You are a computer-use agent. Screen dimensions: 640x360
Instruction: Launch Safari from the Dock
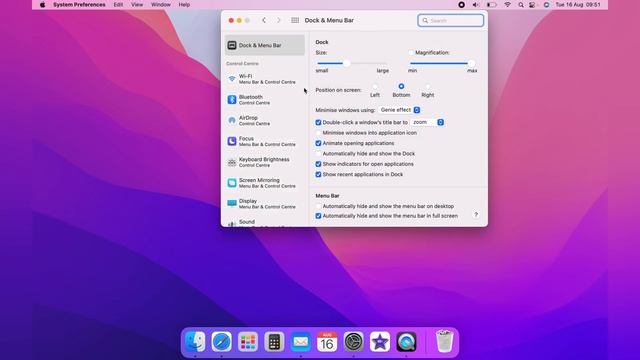tap(222, 342)
